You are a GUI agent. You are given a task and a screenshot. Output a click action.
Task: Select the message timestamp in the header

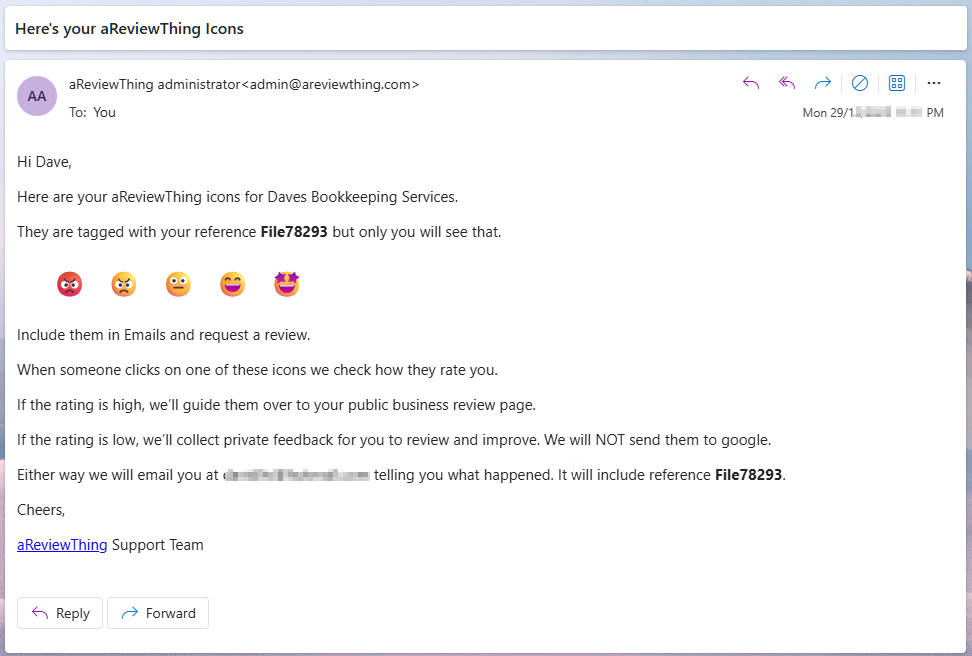[873, 113]
